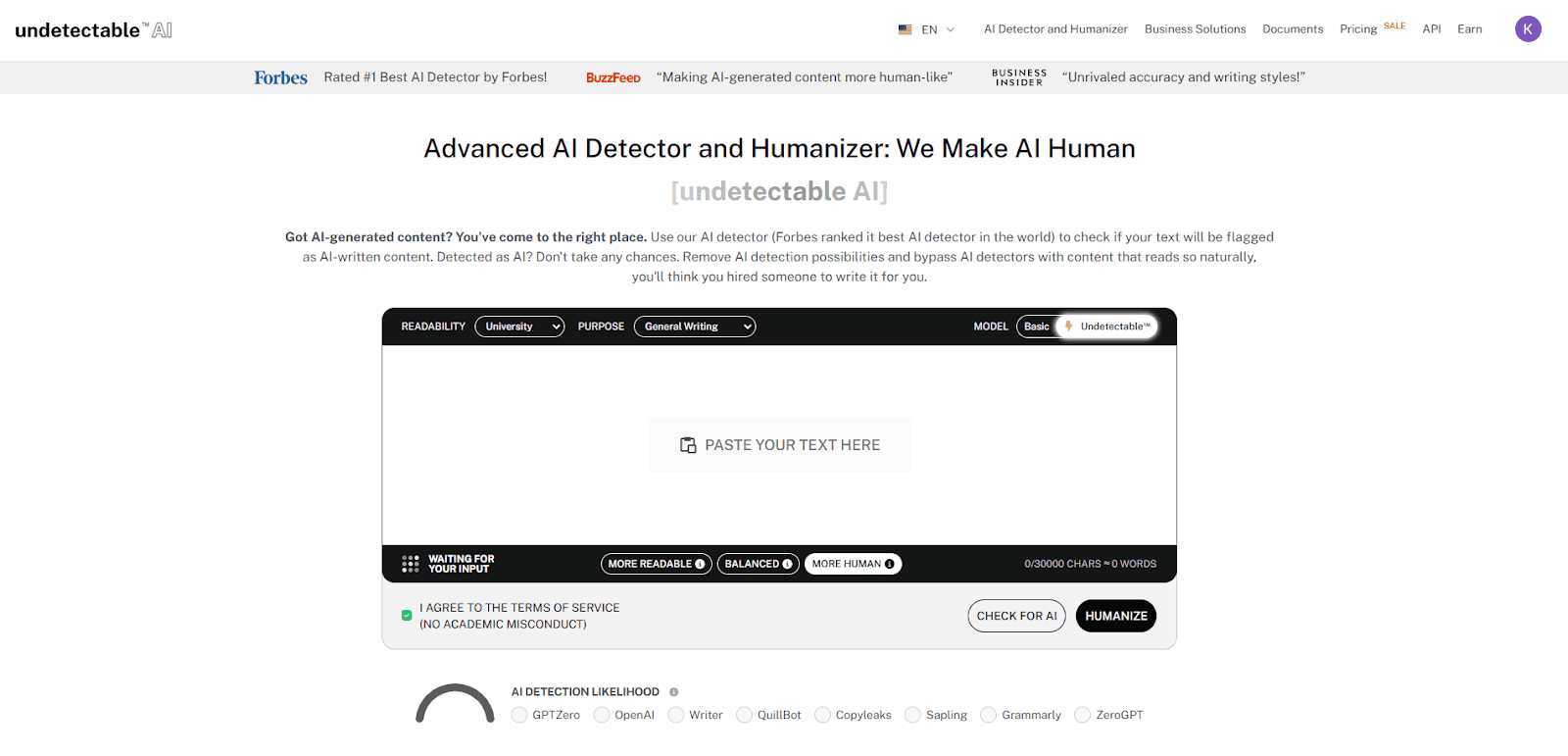Expand the EN language selector

pyautogui.click(x=938, y=29)
